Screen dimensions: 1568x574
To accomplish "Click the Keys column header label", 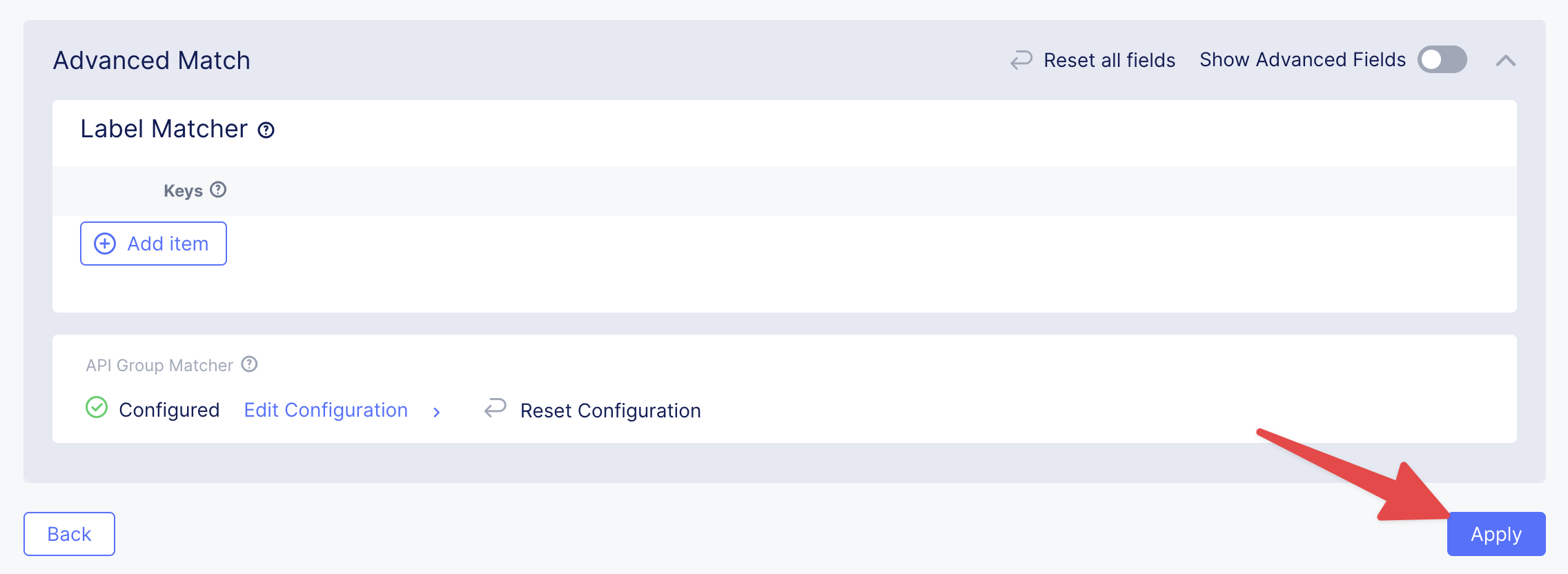I will pyautogui.click(x=183, y=191).
